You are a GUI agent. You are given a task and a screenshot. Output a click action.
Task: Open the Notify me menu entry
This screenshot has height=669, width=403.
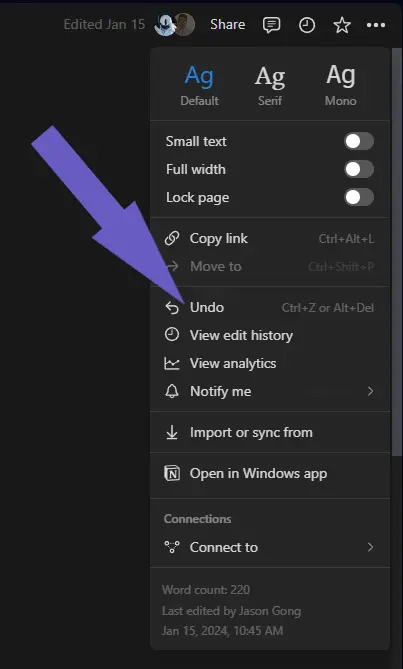click(x=270, y=391)
